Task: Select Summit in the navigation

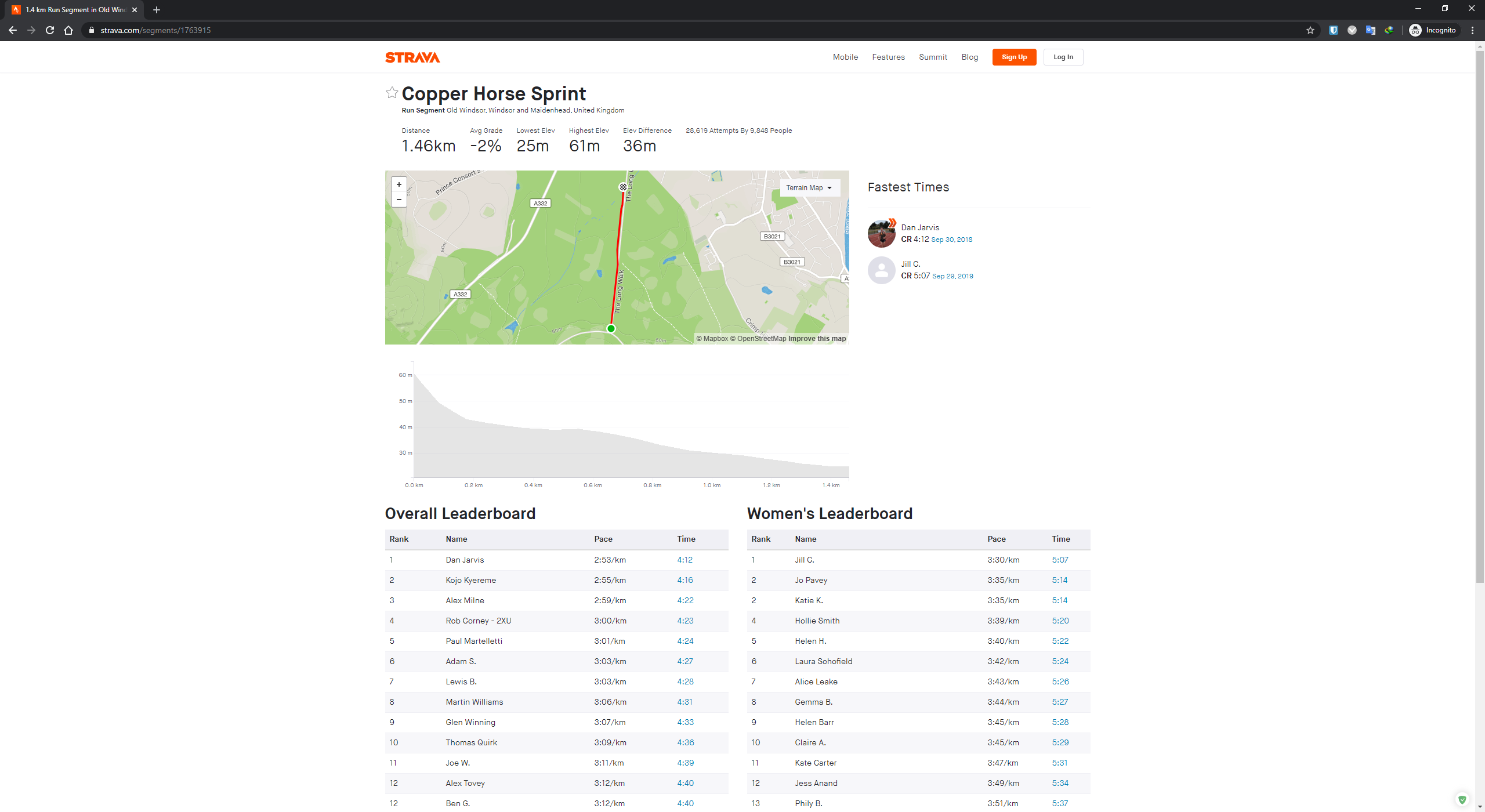Action: [932, 57]
